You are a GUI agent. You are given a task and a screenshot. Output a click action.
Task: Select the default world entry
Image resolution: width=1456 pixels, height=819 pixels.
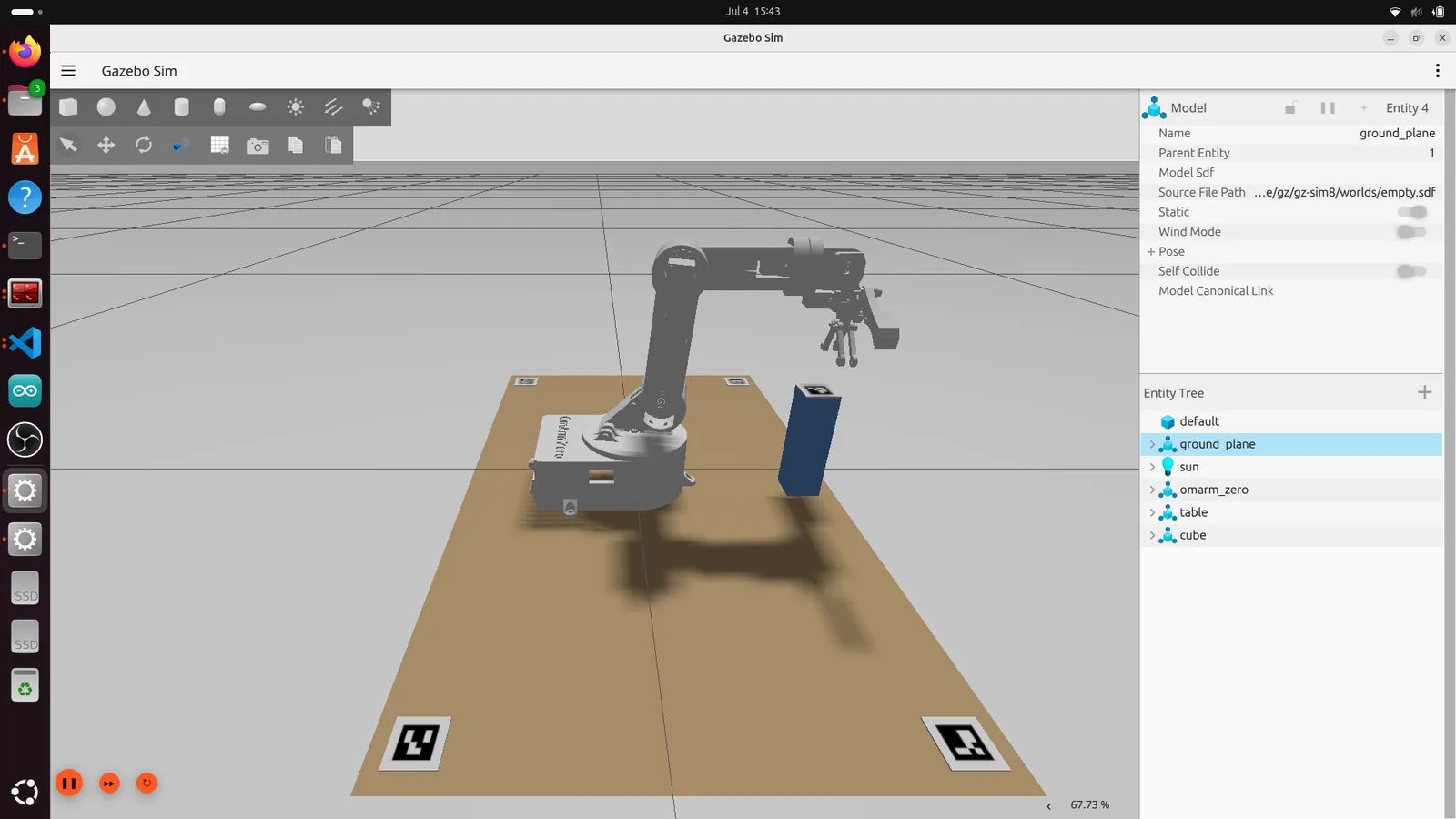[1291, 421]
